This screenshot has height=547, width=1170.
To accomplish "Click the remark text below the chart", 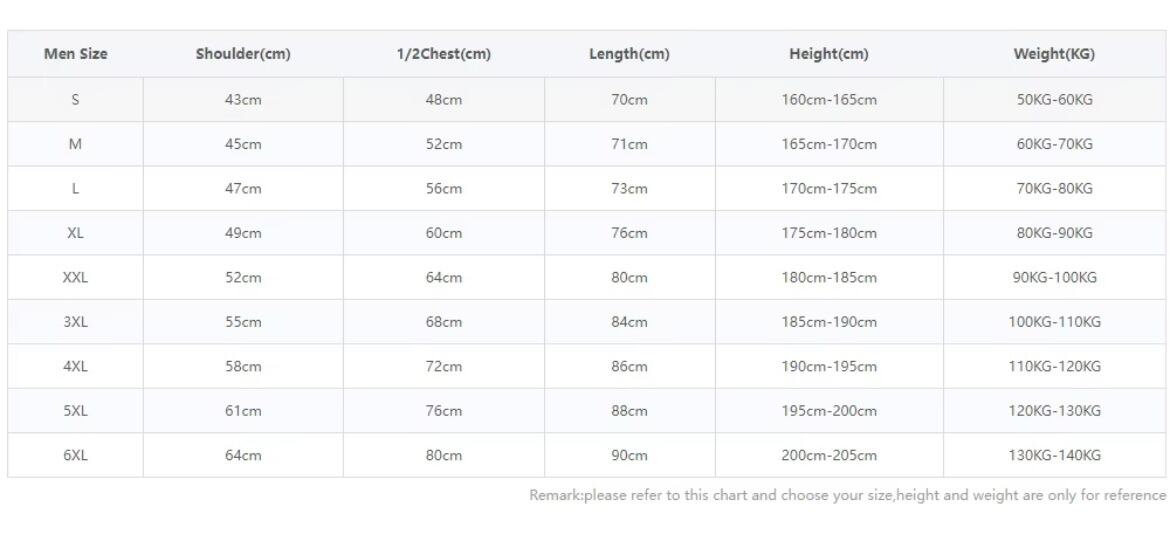I will [x=848, y=495].
